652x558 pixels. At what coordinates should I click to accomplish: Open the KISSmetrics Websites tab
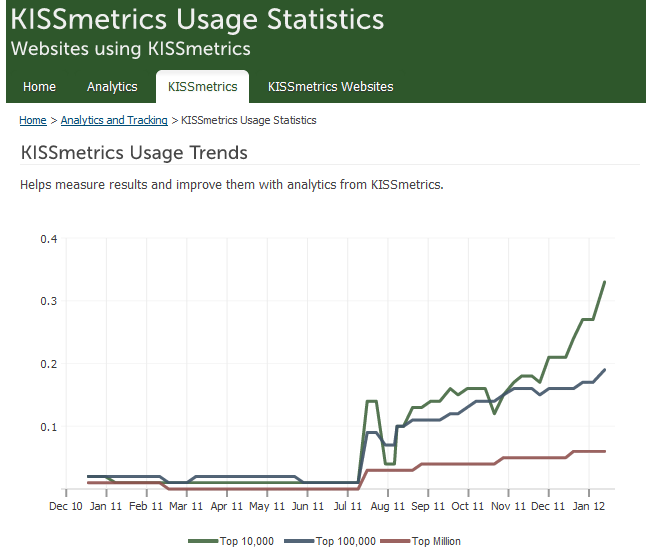[331, 86]
